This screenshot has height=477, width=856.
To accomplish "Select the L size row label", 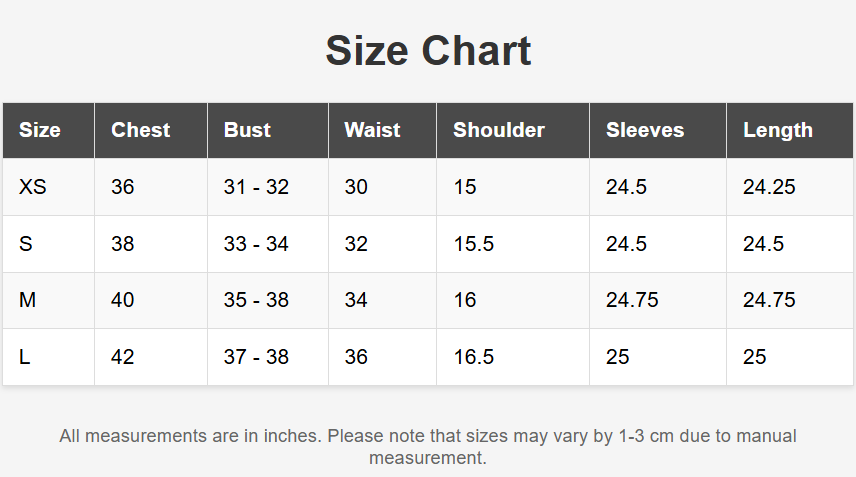I will 25,357.
